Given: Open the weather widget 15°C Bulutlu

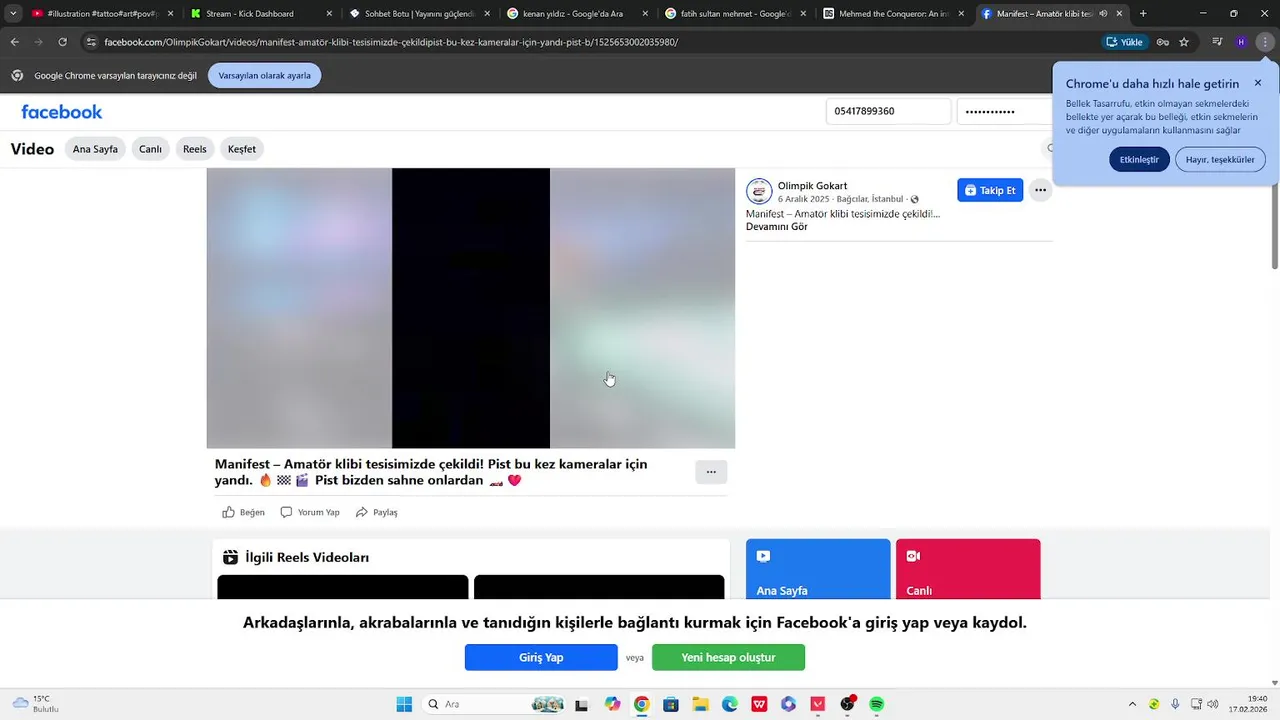Looking at the screenshot, I should coord(35,704).
